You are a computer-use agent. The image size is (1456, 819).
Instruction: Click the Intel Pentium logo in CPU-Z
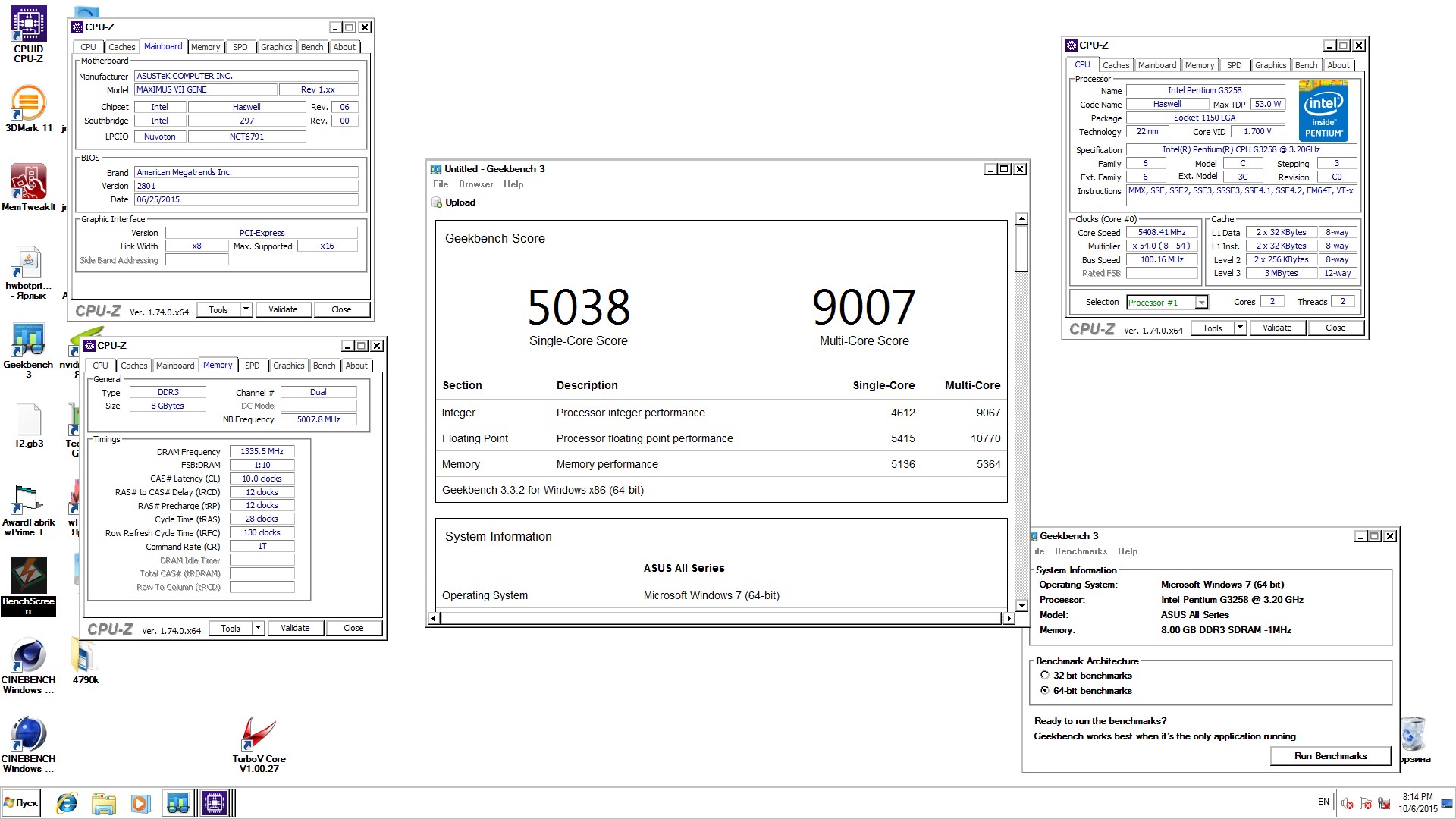click(x=1323, y=113)
